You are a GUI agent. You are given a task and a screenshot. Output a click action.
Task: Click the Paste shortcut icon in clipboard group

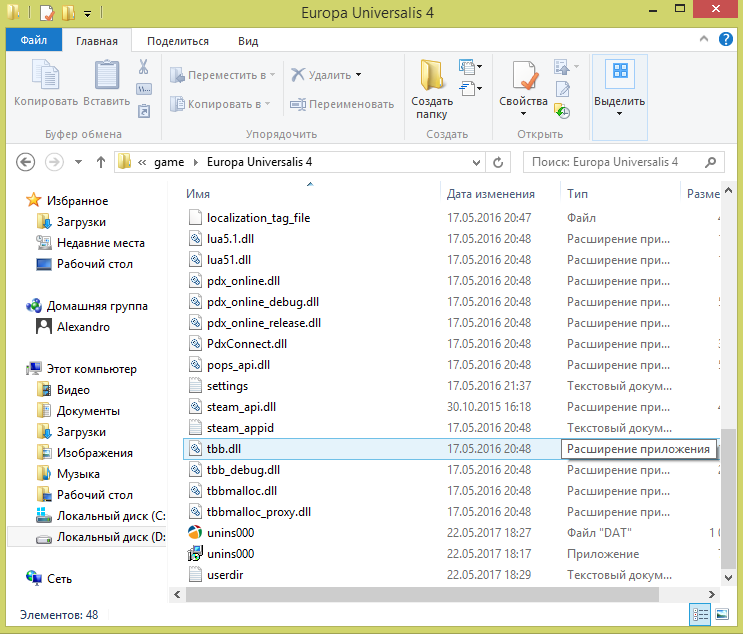pos(144,111)
